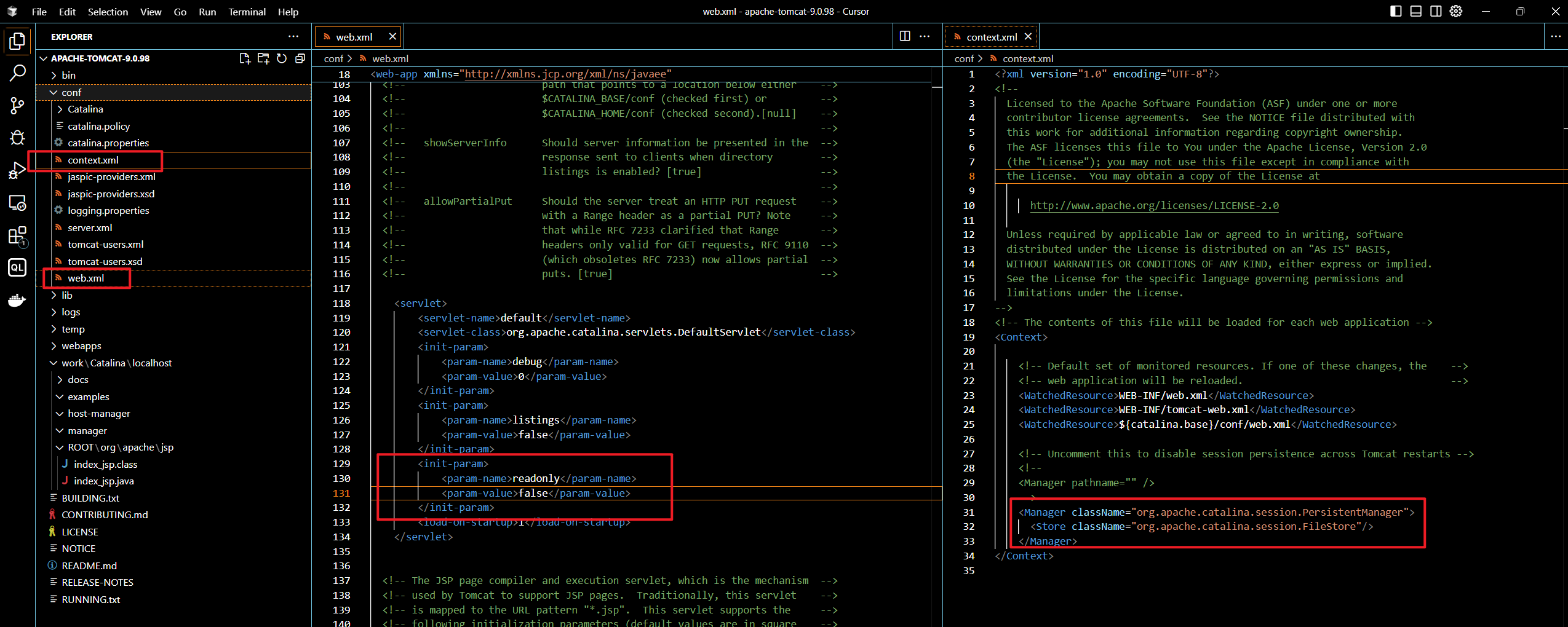
Task: Click context.xml breadcrumb item
Action: tap(1027, 58)
